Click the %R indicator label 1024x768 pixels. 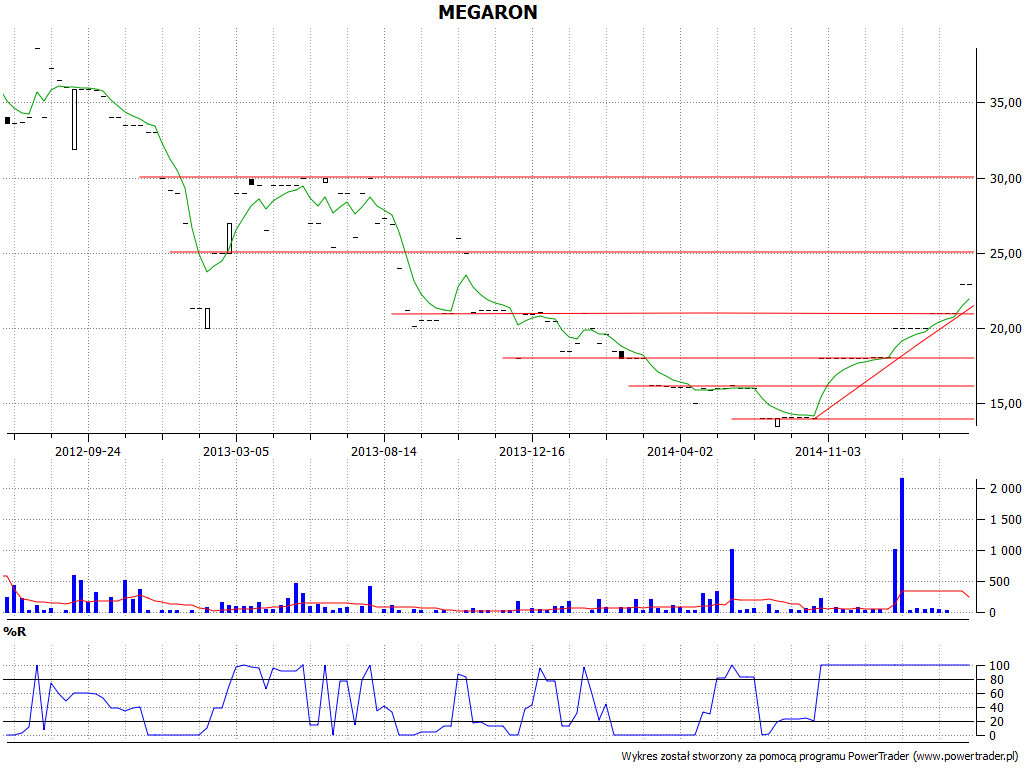point(15,632)
